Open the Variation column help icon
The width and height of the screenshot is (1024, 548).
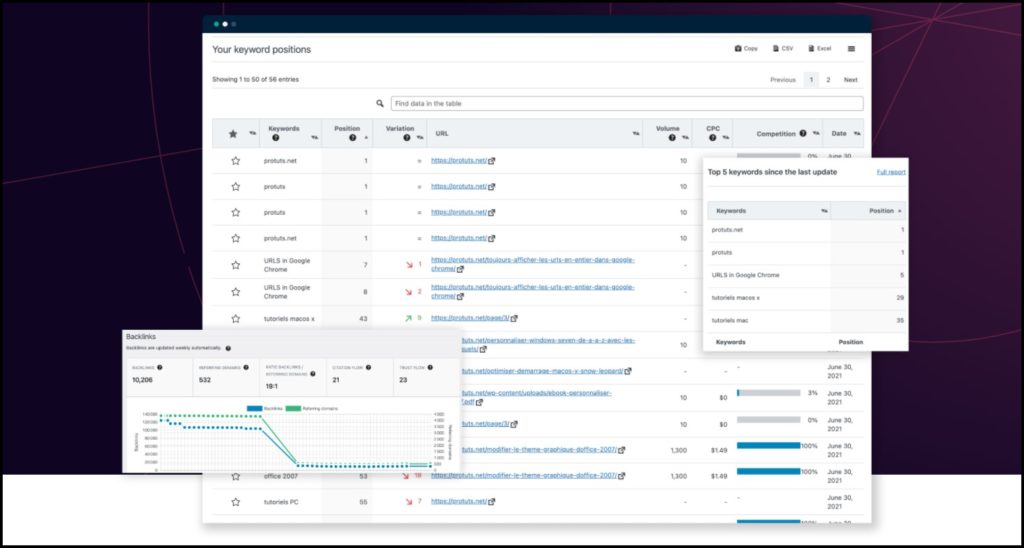407,138
